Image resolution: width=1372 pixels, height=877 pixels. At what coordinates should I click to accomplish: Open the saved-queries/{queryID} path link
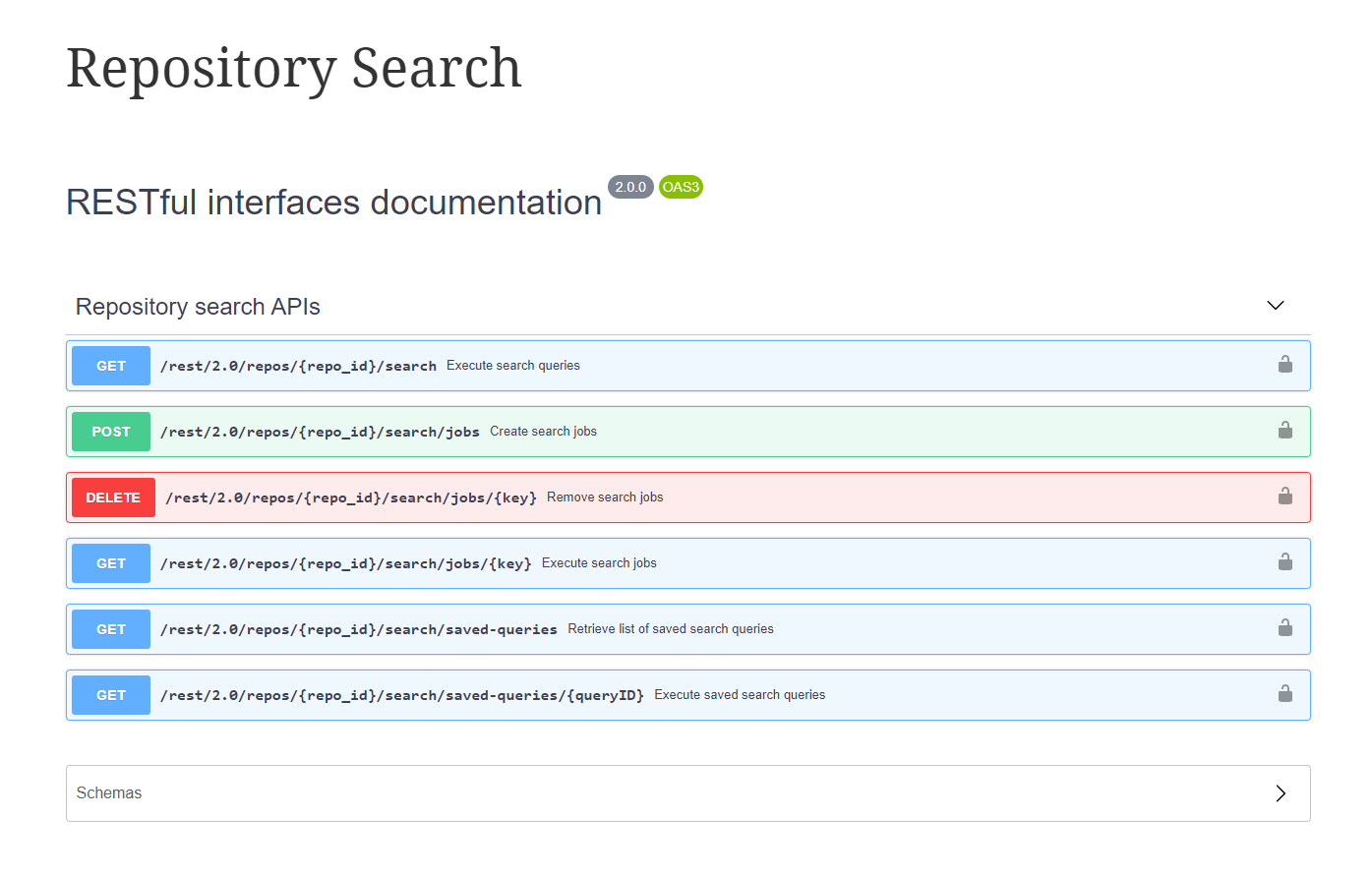pyautogui.click(x=402, y=695)
